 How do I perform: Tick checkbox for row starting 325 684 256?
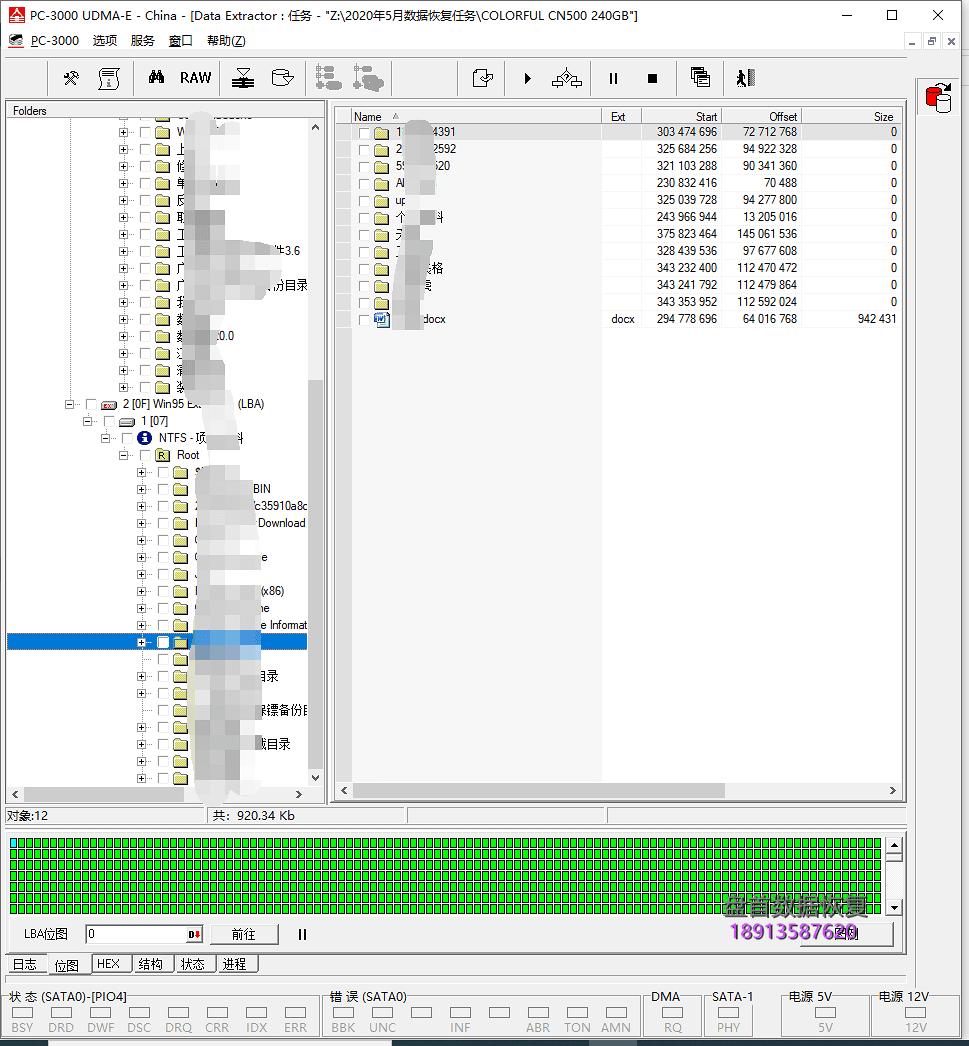[363, 149]
